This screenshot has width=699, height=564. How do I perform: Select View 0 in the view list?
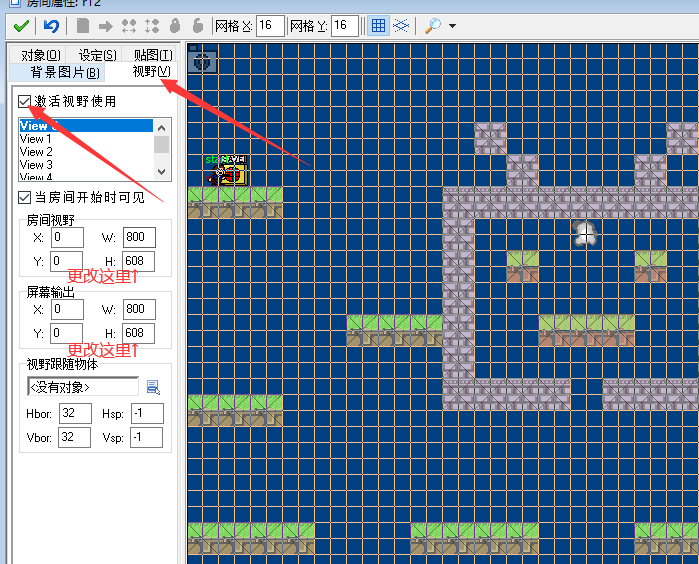point(86,126)
